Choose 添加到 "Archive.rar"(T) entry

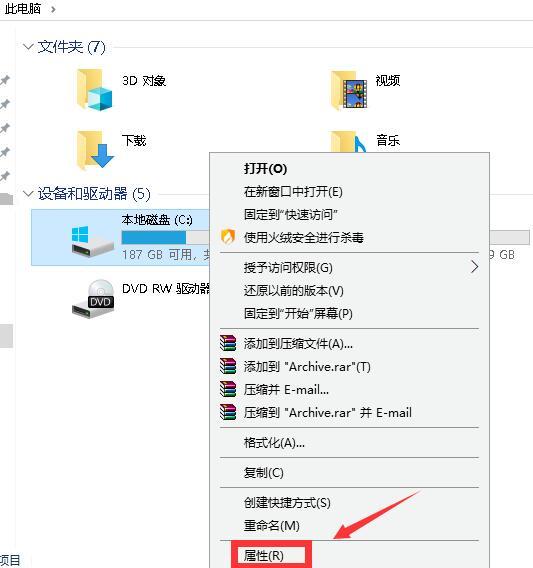tap(307, 367)
